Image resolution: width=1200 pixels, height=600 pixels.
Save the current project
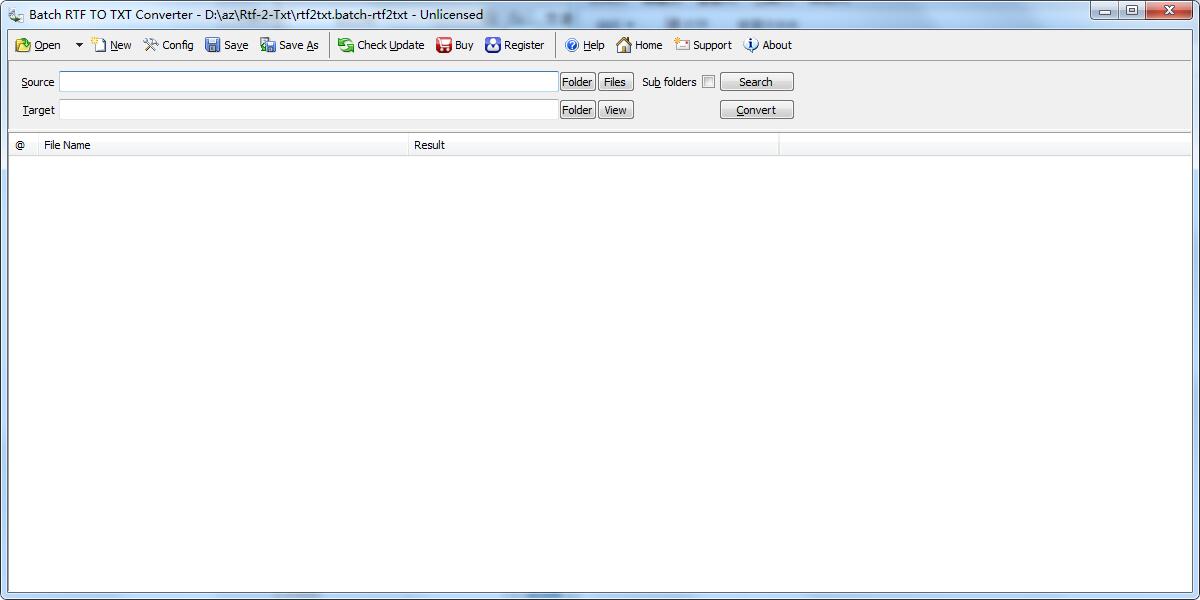(226, 45)
